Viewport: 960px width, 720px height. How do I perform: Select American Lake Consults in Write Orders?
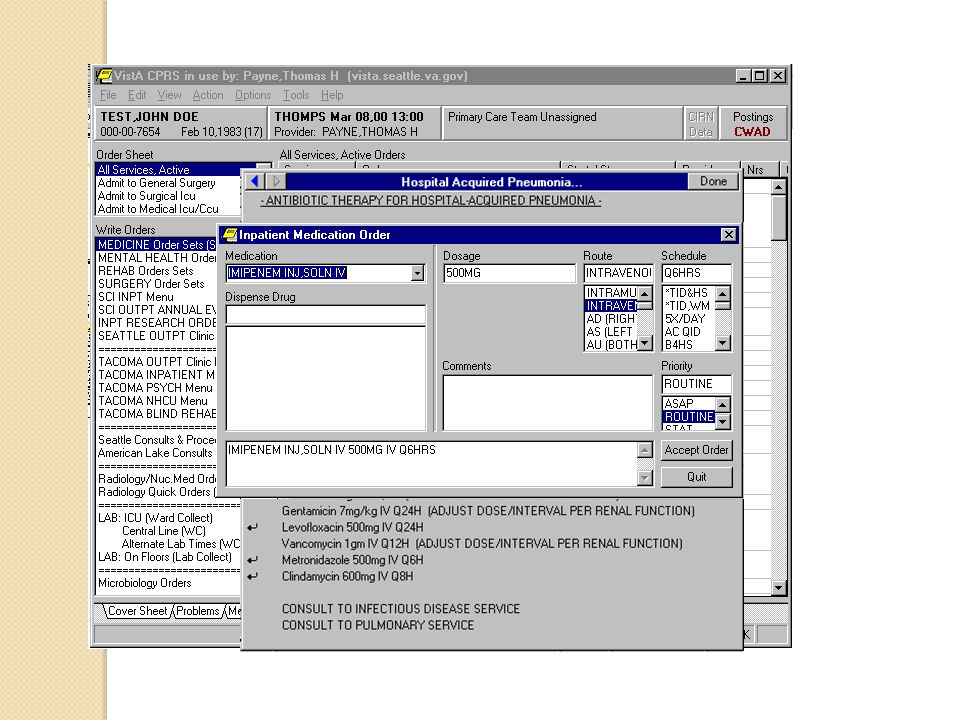pyautogui.click(x=156, y=452)
